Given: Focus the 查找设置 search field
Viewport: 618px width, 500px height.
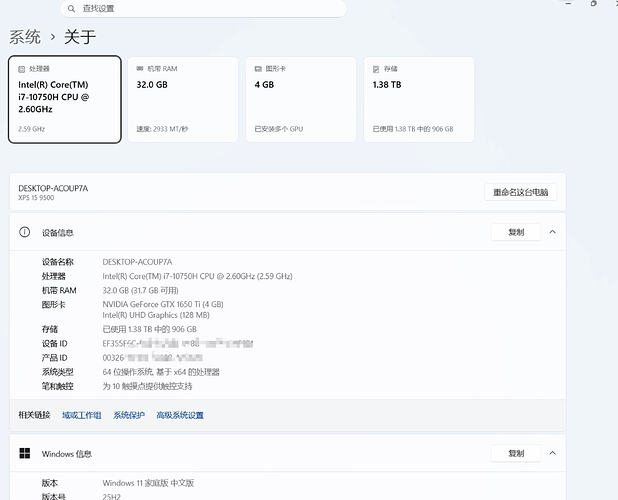Looking at the screenshot, I should [x=203, y=8].
